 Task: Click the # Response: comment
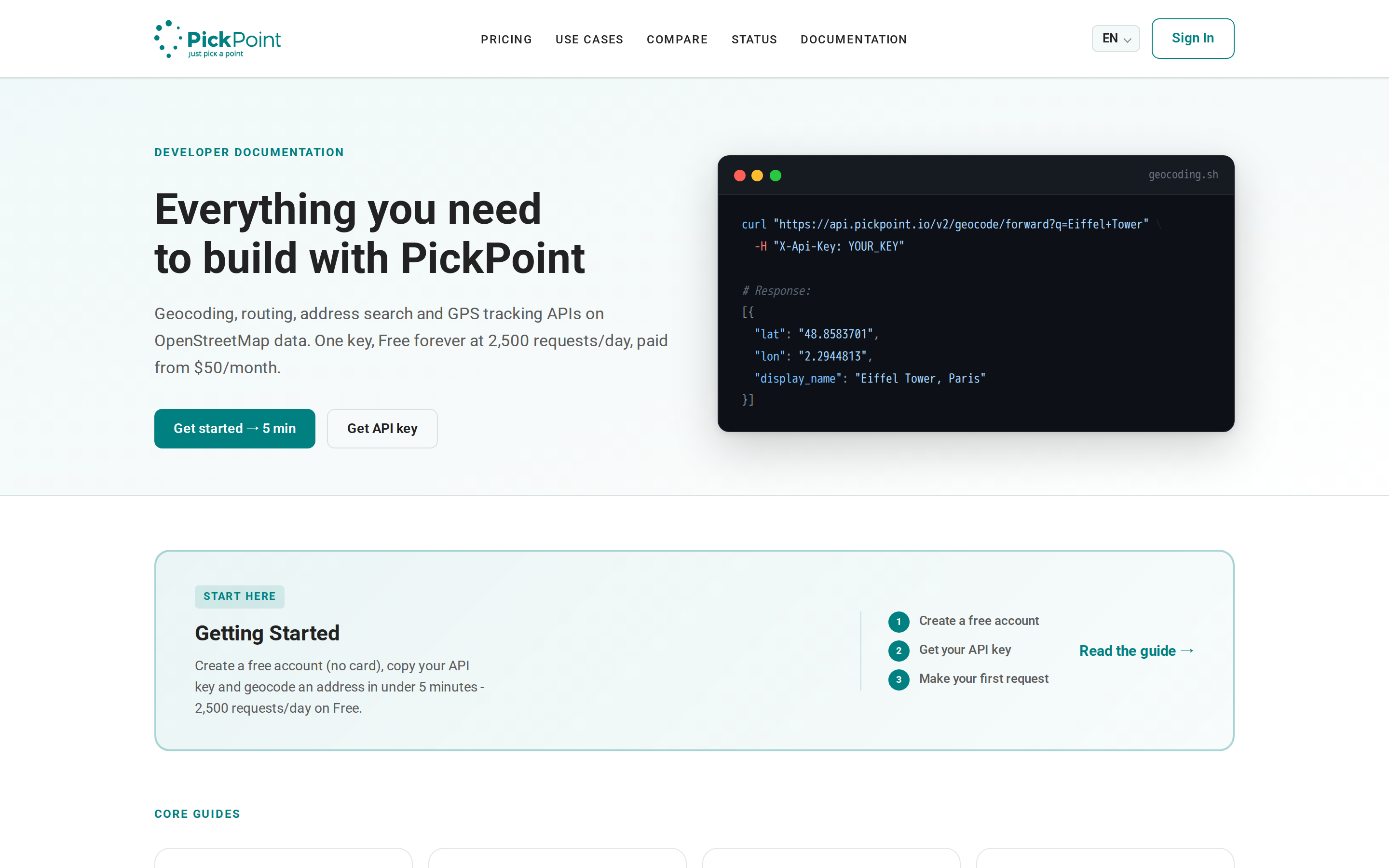[776, 290]
